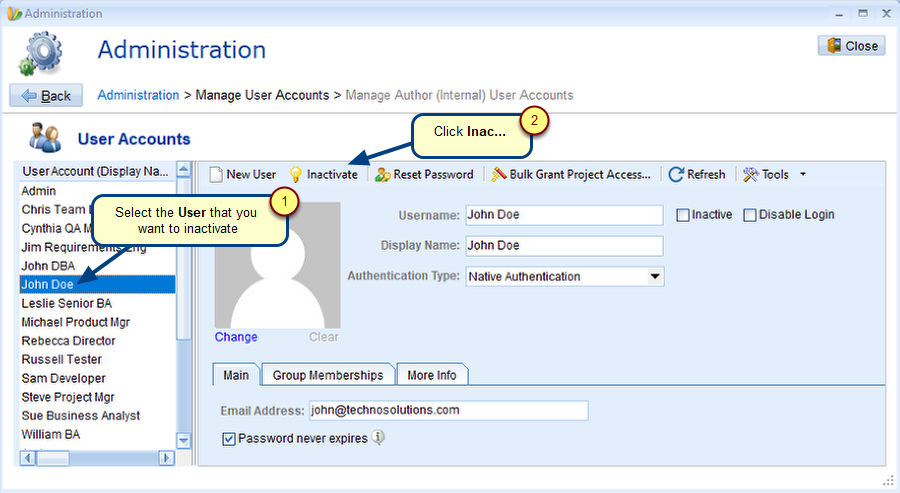Screen dimensions: 900x493
Task: Select Leslie Senior BA in list
Action: pos(97,303)
